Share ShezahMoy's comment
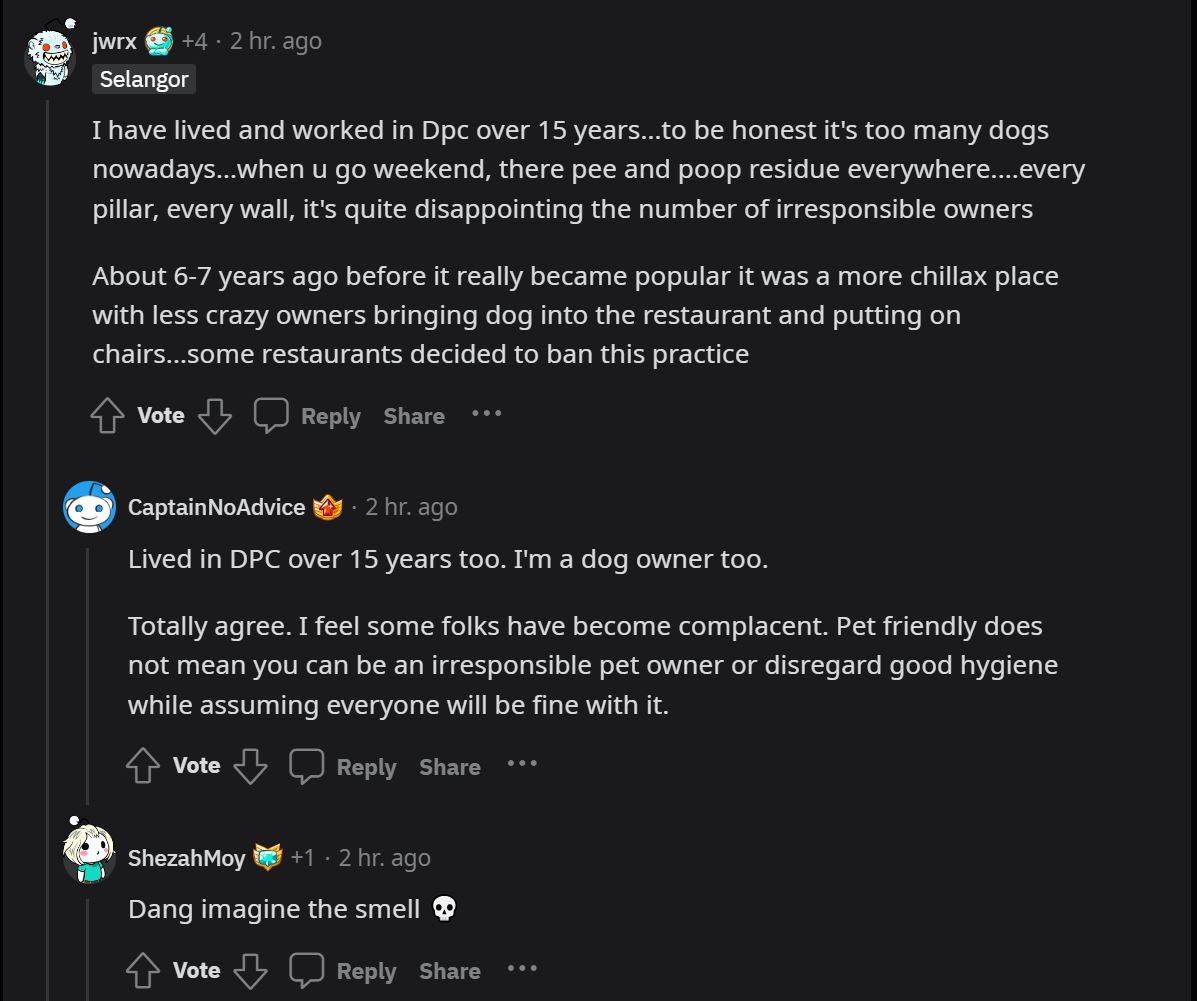This screenshot has width=1197, height=1001. (450, 971)
